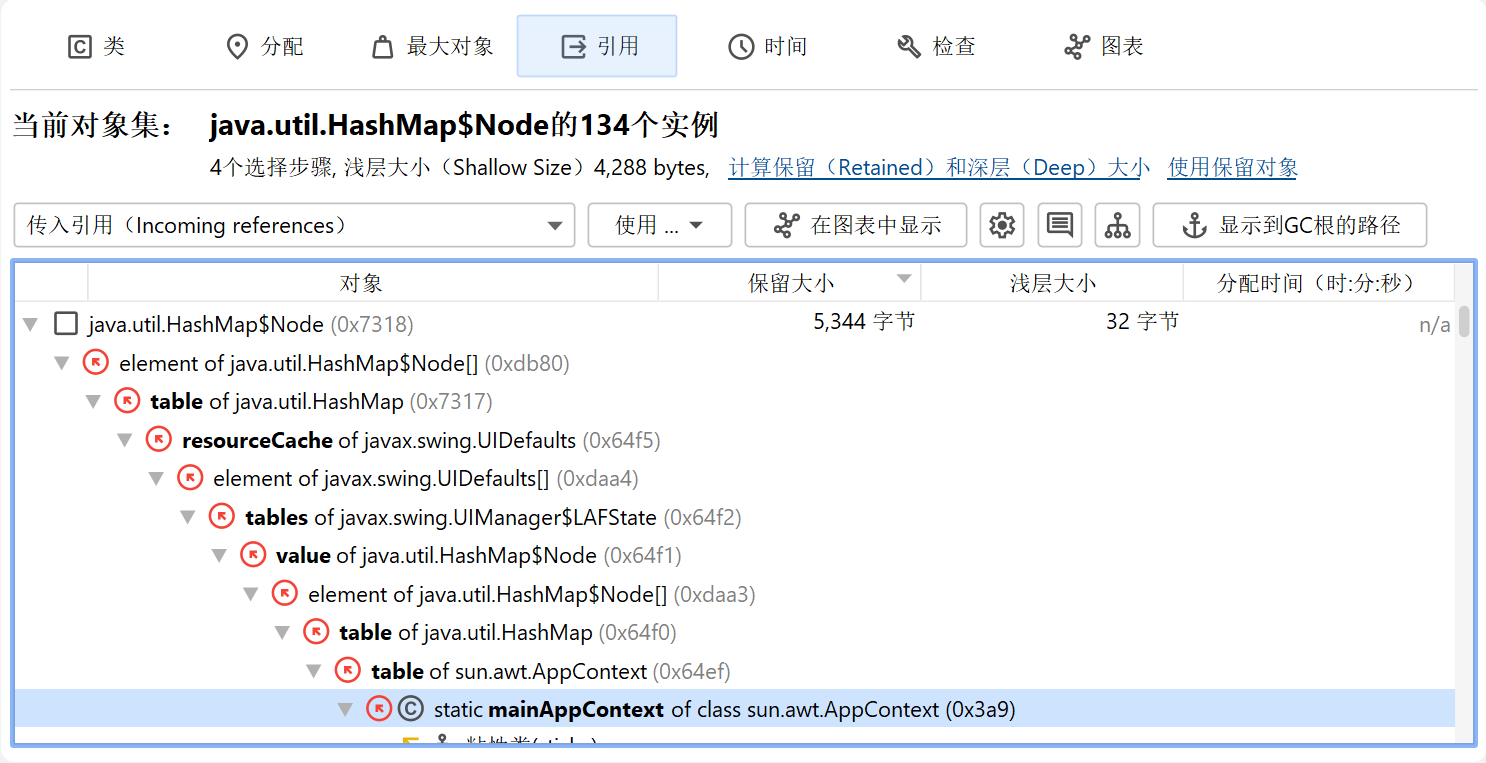The width and height of the screenshot is (1486, 763).
Task: Collapse the java.util.HashMap$Node (0x7318) root row
Action: pyautogui.click(x=31, y=324)
